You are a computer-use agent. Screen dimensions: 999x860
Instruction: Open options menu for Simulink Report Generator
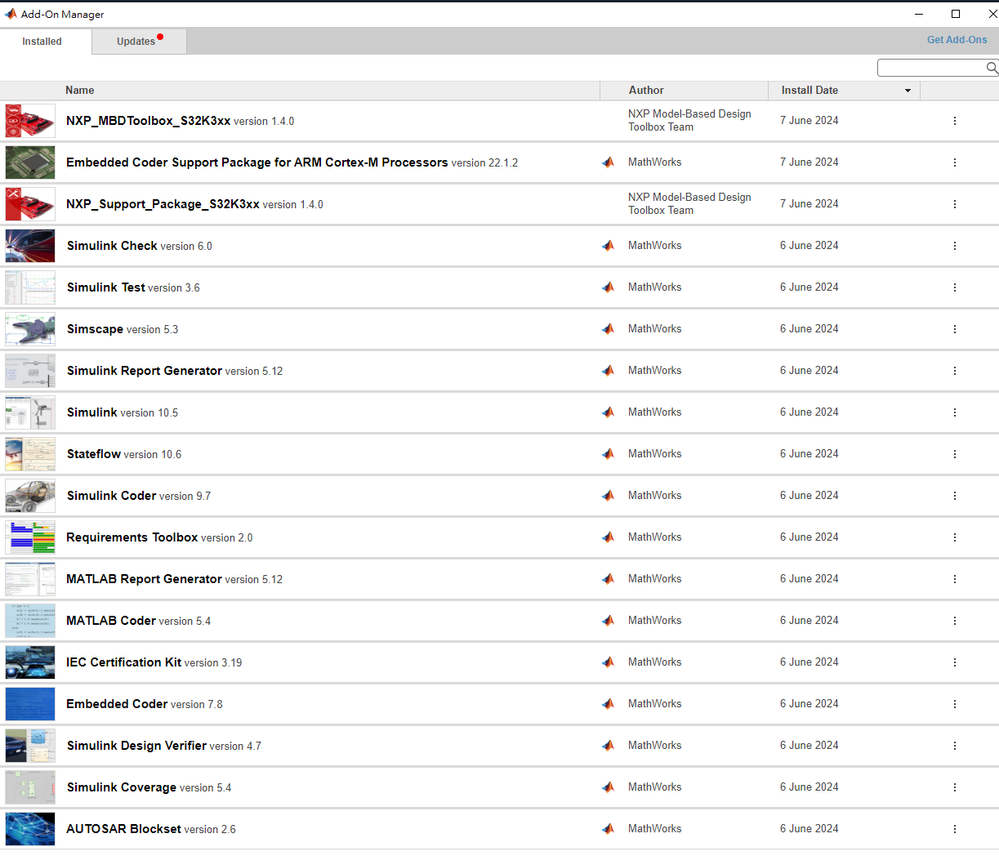click(954, 371)
